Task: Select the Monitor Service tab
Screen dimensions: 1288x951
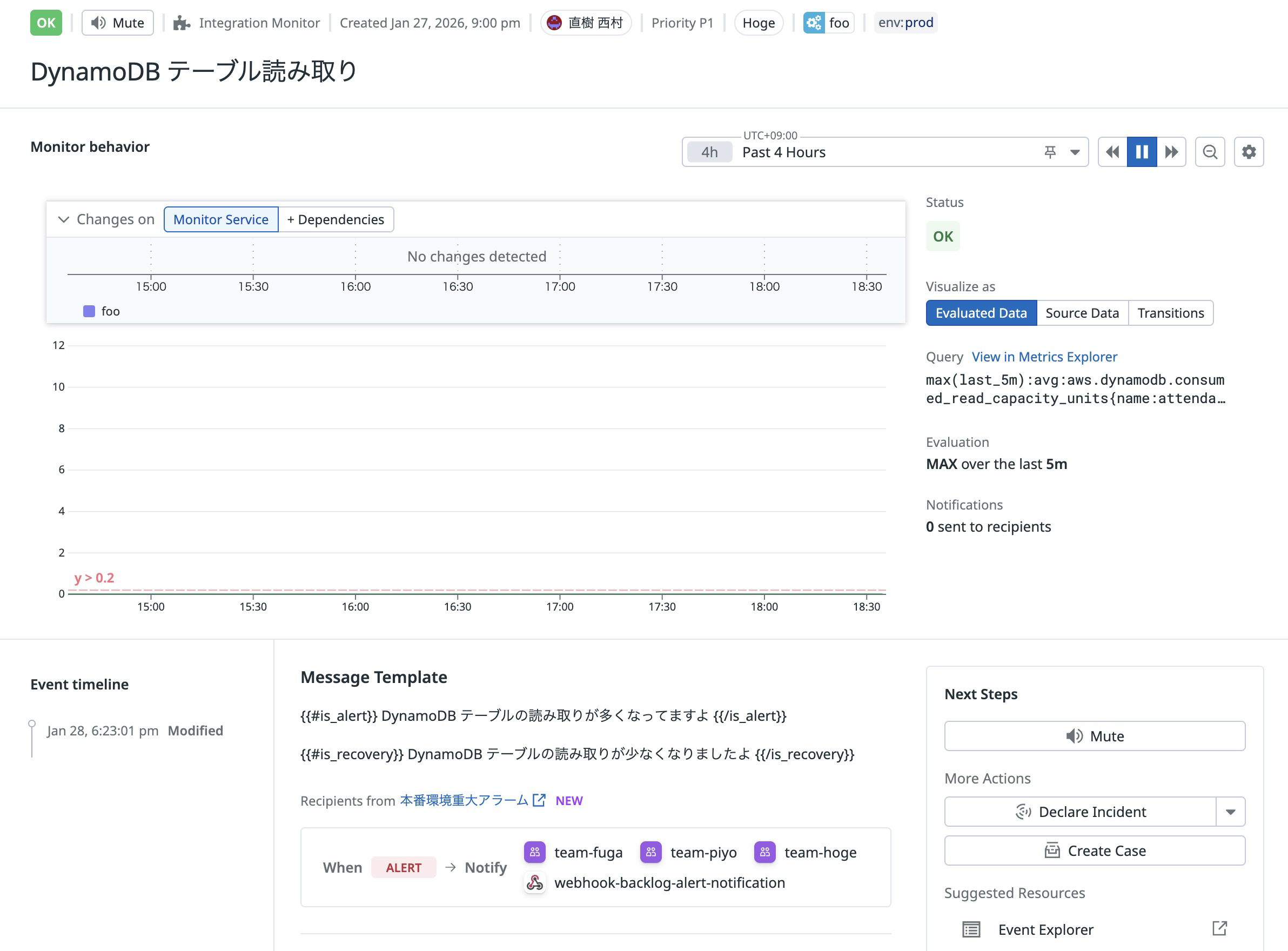Action: click(x=220, y=219)
